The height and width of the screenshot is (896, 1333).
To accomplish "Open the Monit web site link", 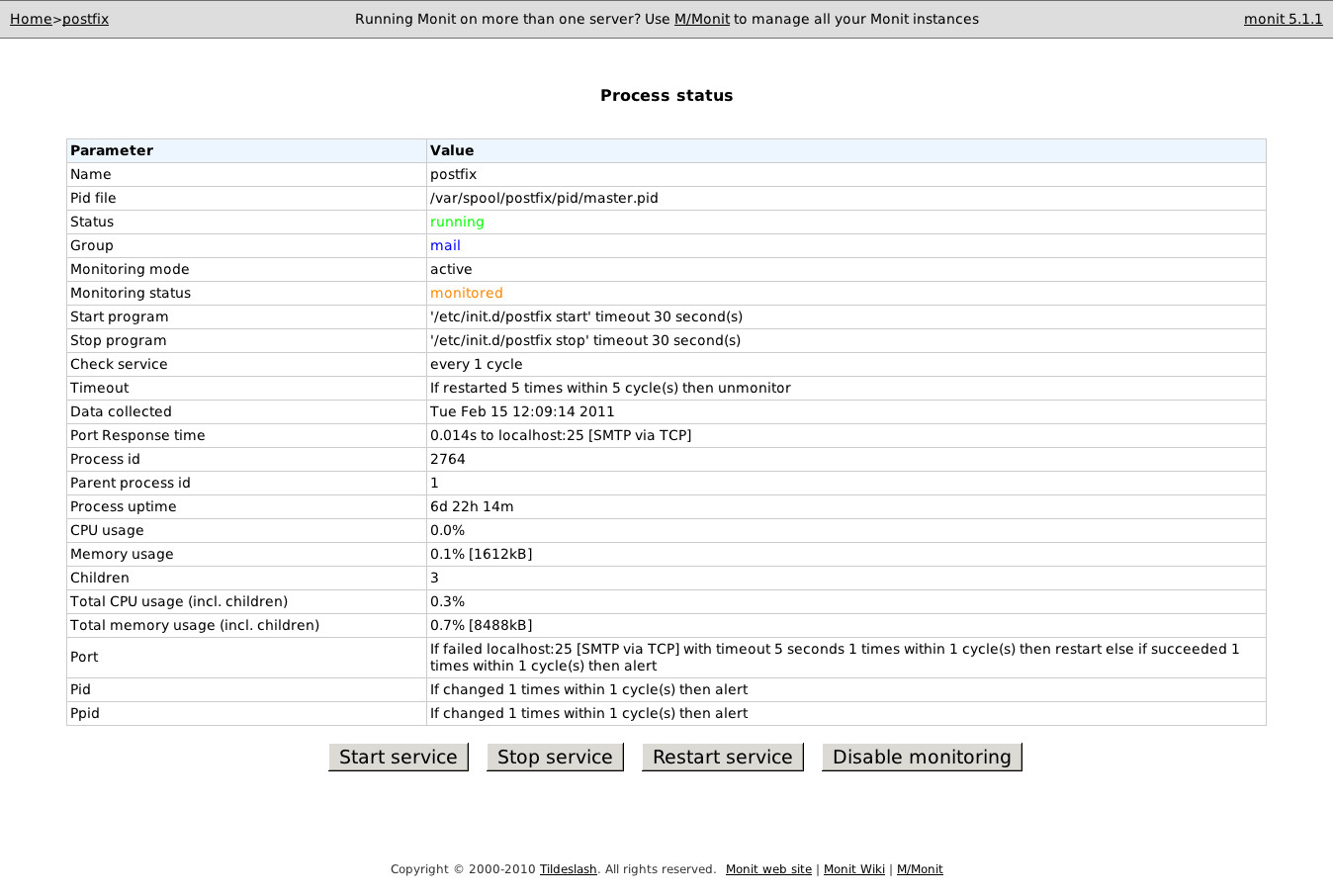I will click(x=768, y=869).
